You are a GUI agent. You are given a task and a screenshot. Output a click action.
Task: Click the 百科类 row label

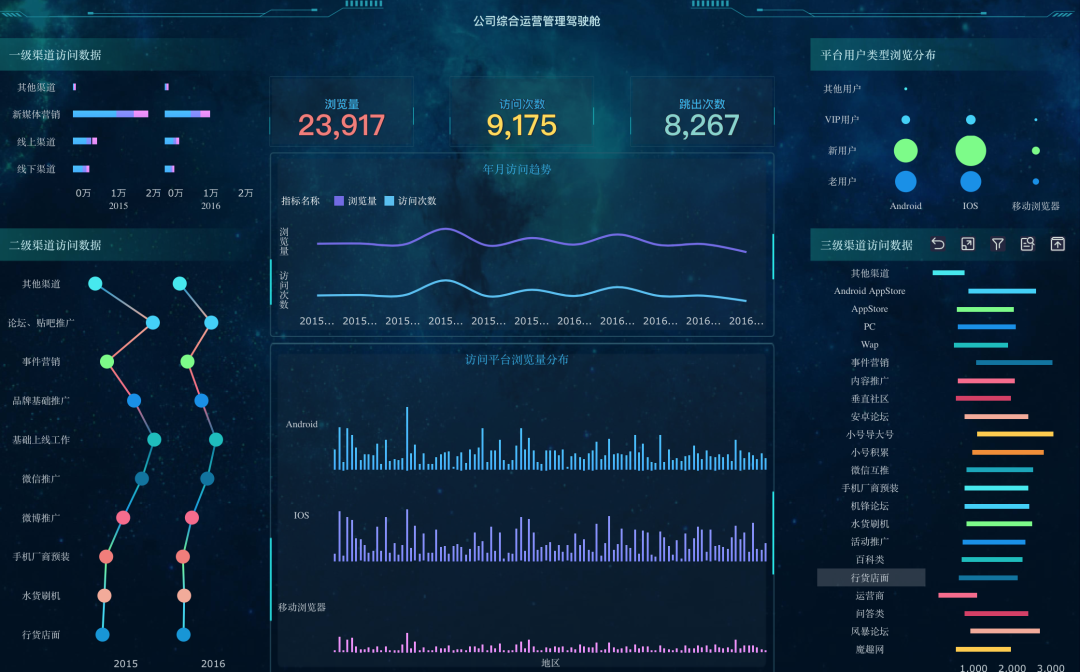870,560
